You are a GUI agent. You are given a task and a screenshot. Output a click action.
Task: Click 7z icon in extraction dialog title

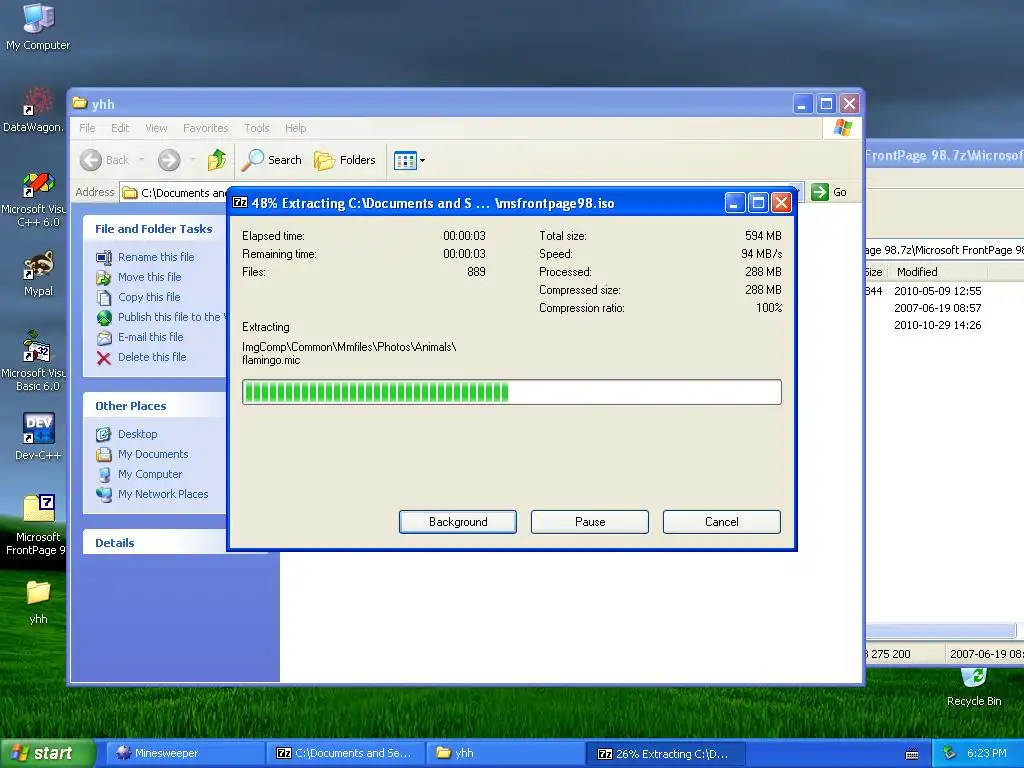[x=240, y=202]
